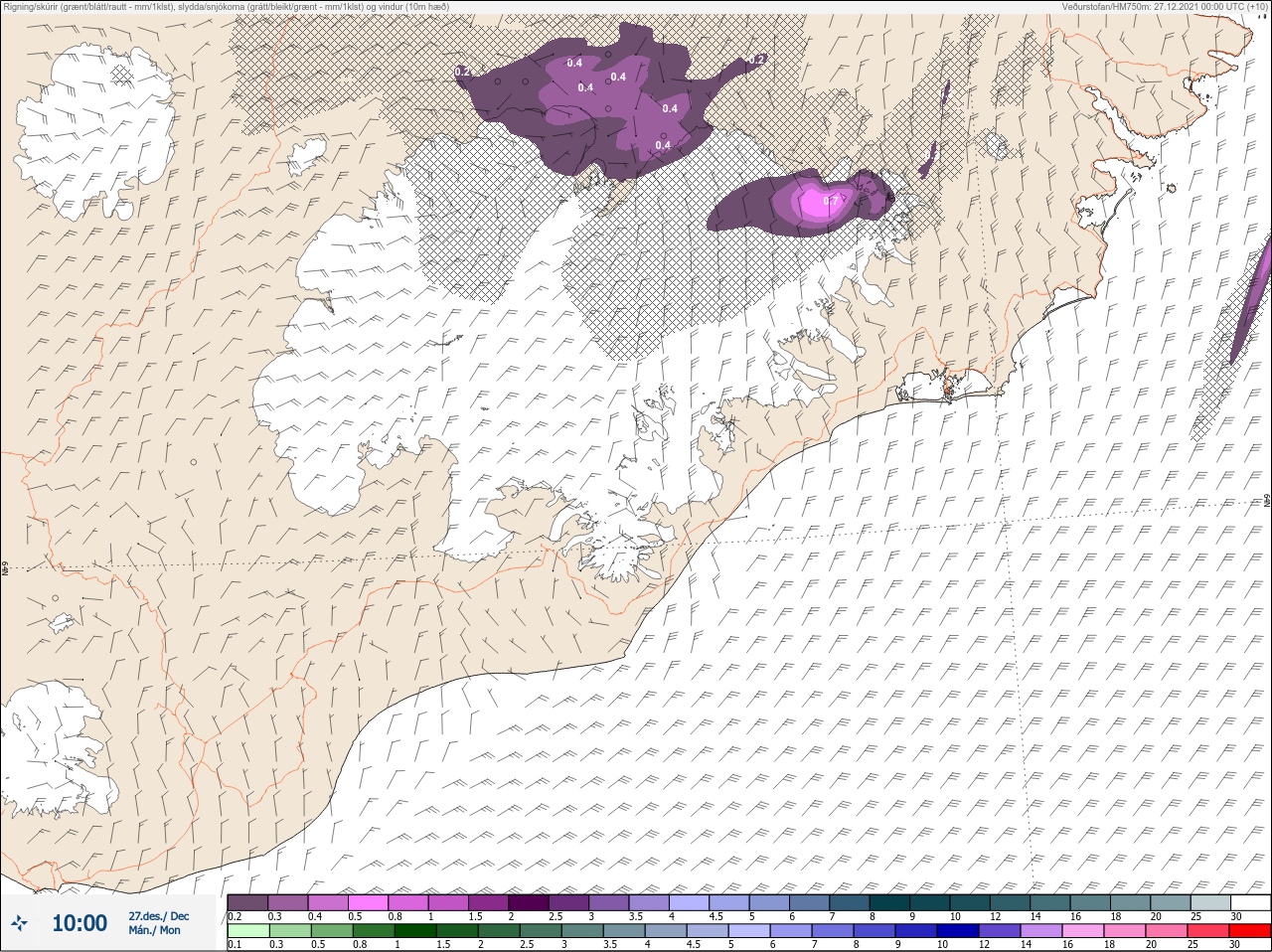Click the 0.7 value label on the map
The image size is (1272, 952).
pyautogui.click(x=831, y=201)
